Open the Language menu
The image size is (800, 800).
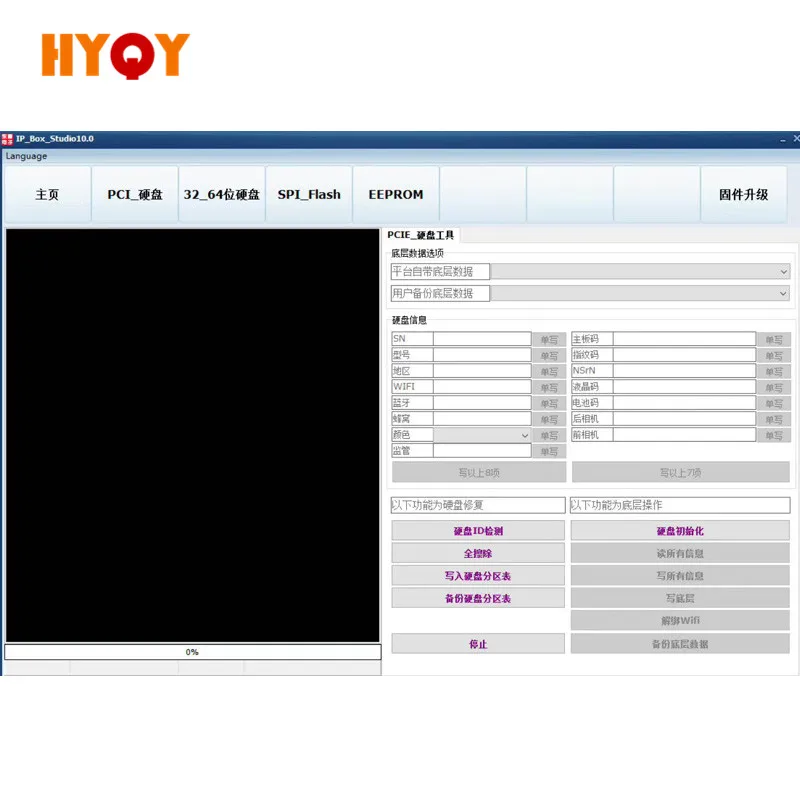point(27,156)
